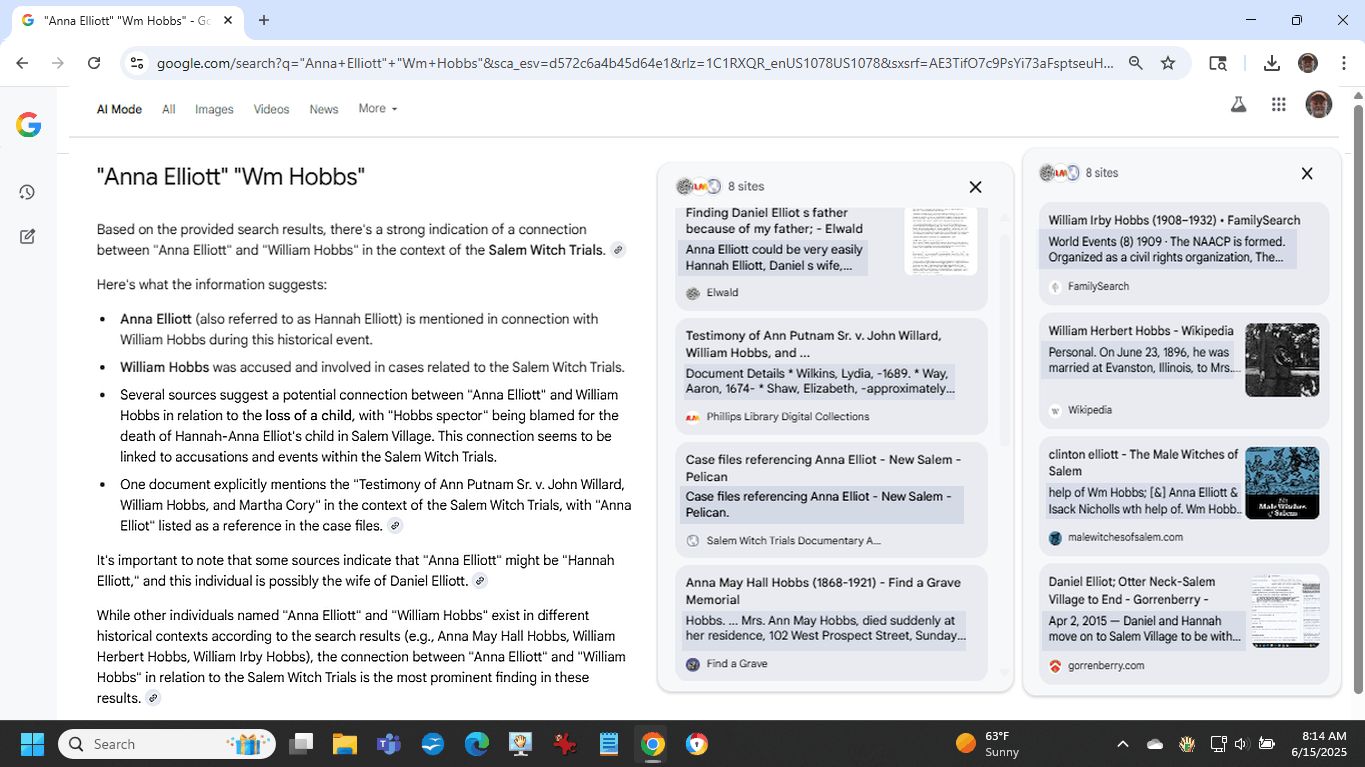Switch to the Images tab
1365x767 pixels.
[x=214, y=110]
